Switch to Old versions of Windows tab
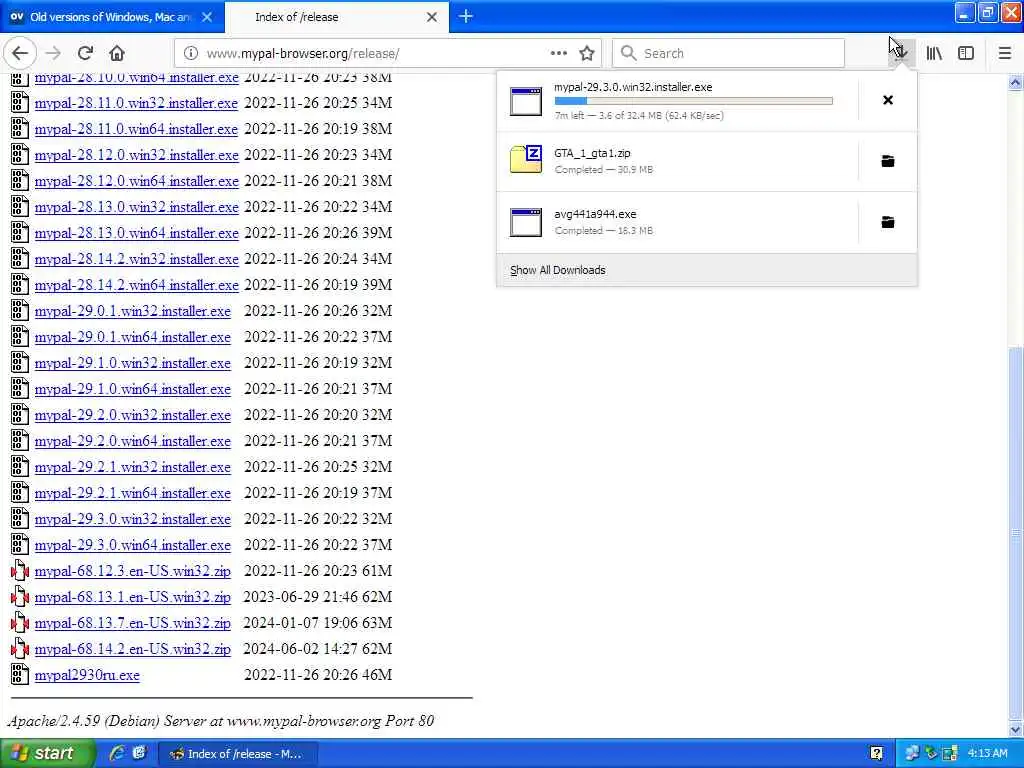The height and width of the screenshot is (768, 1024). (x=111, y=17)
